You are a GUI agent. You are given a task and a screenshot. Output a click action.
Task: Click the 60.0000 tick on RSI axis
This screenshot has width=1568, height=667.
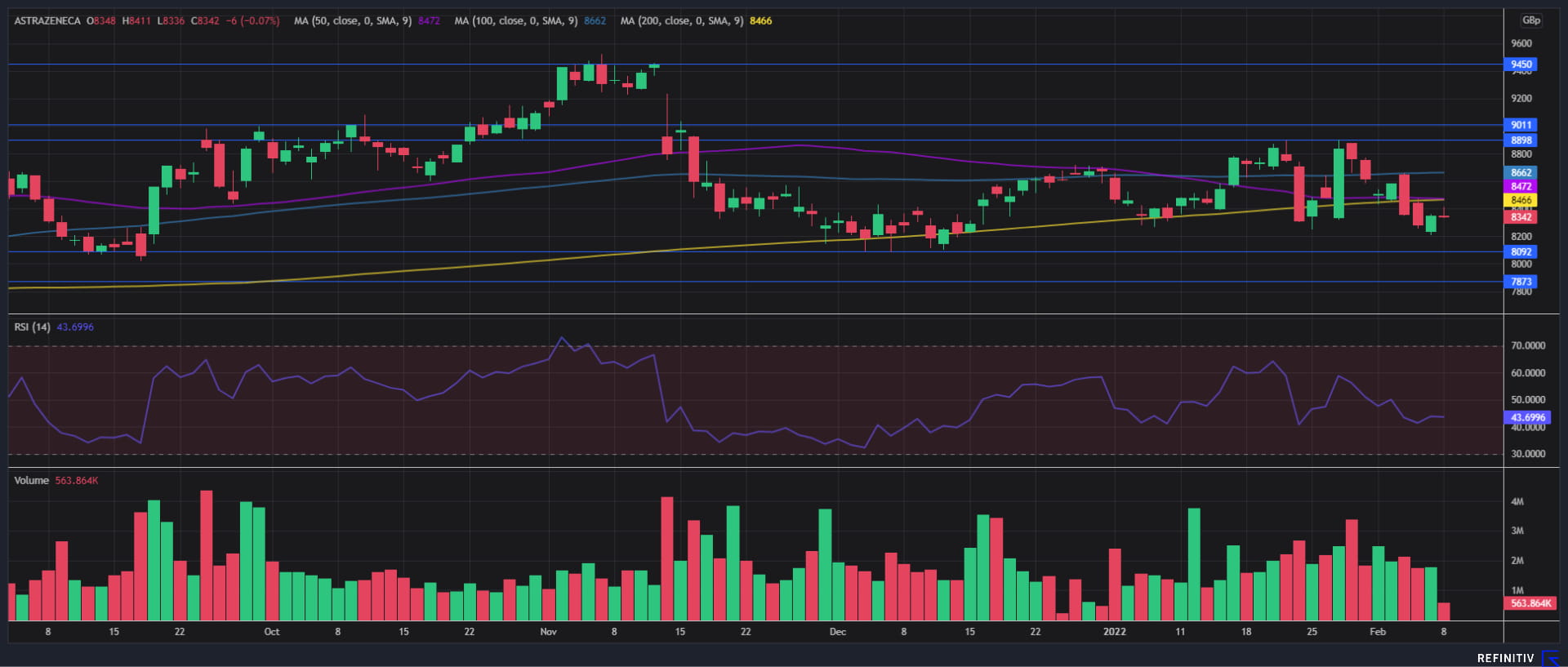click(1527, 373)
